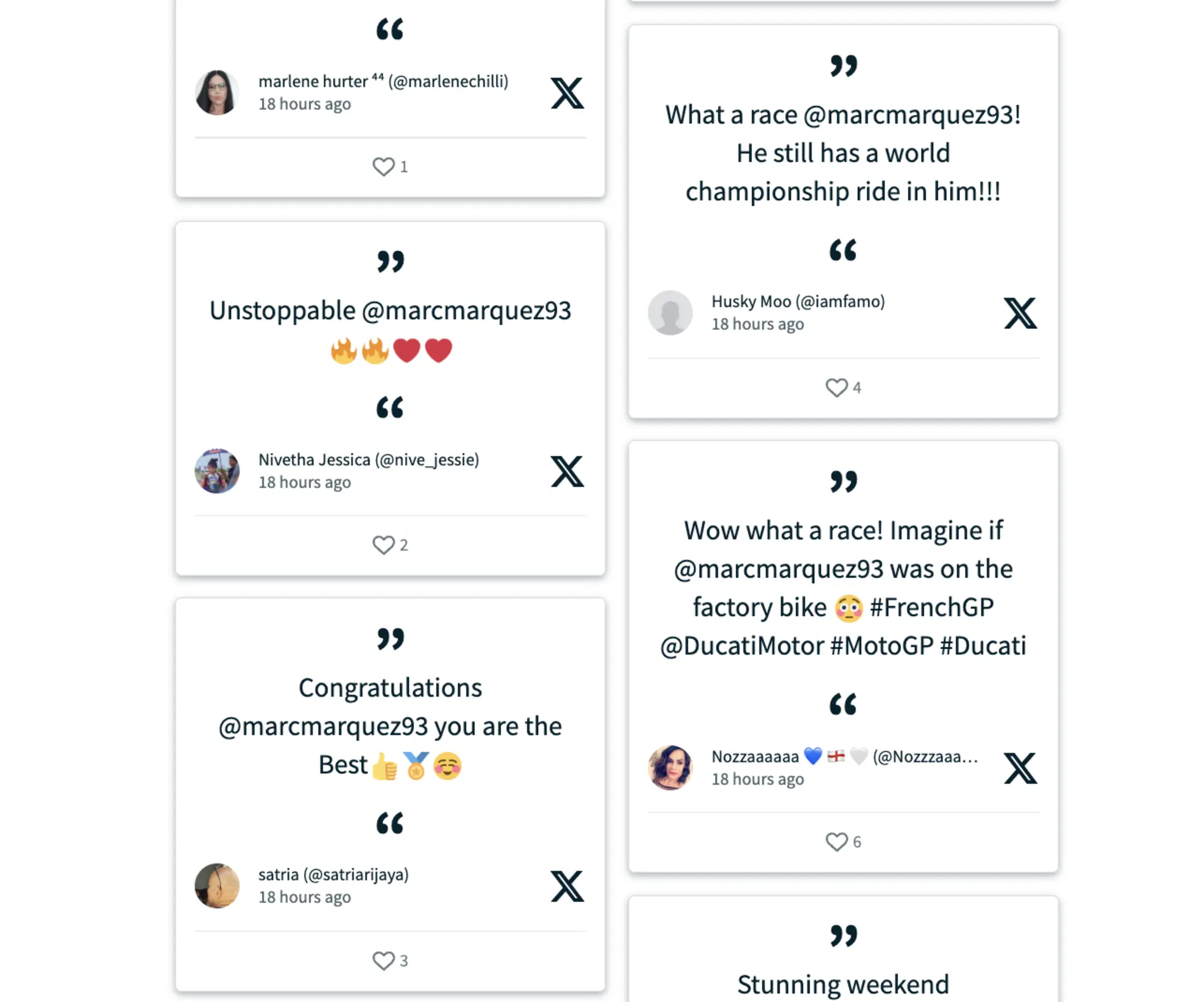Click X logo on satria's post
This screenshot has width=1204, height=1002.
point(567,886)
